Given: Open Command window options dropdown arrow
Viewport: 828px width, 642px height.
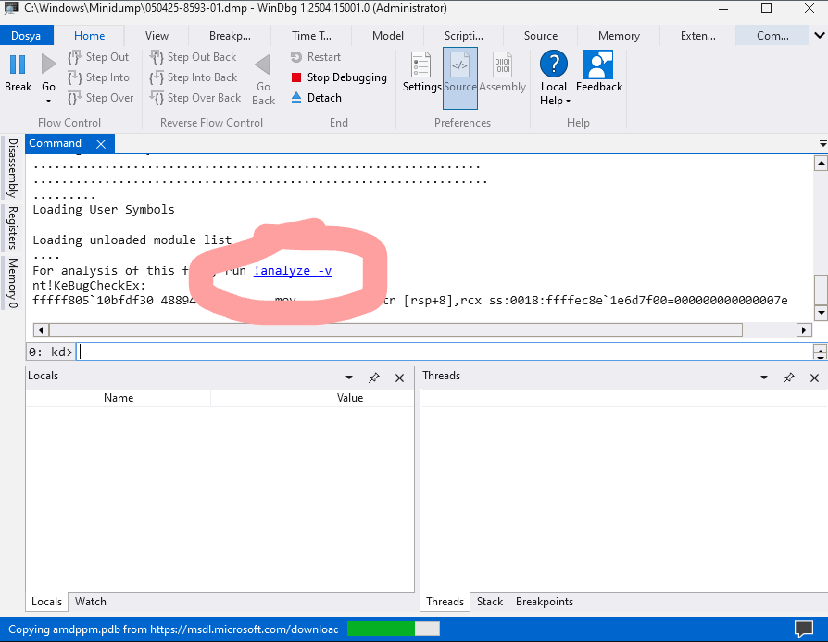Looking at the screenshot, I should click(823, 144).
